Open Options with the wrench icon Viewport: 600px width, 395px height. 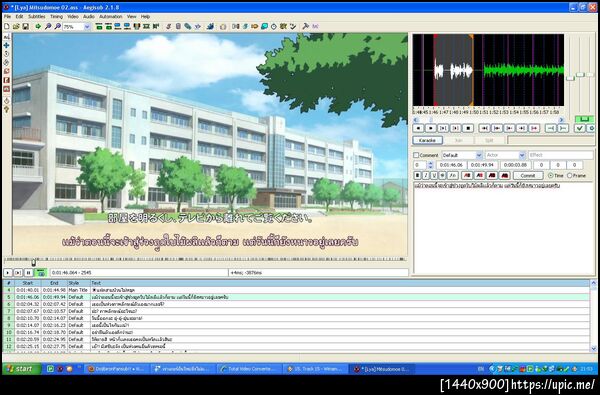point(305,26)
